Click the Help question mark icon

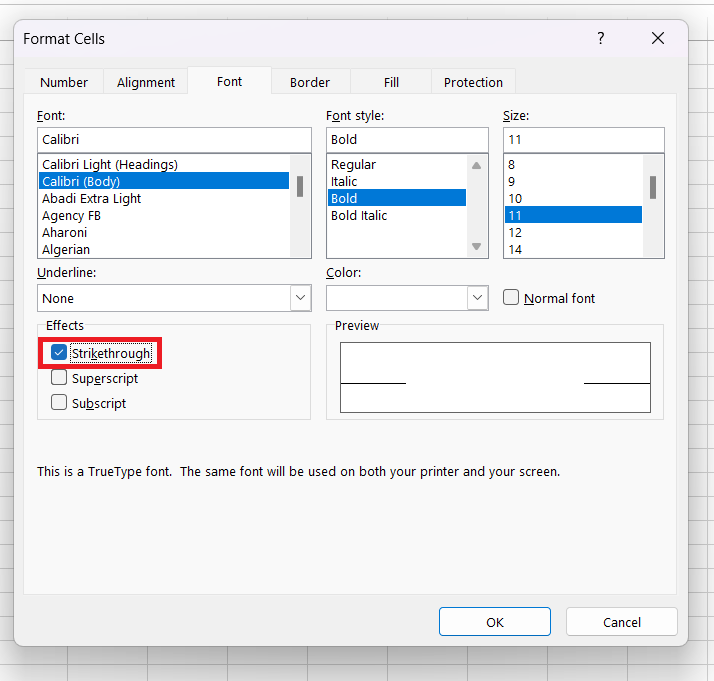click(601, 38)
